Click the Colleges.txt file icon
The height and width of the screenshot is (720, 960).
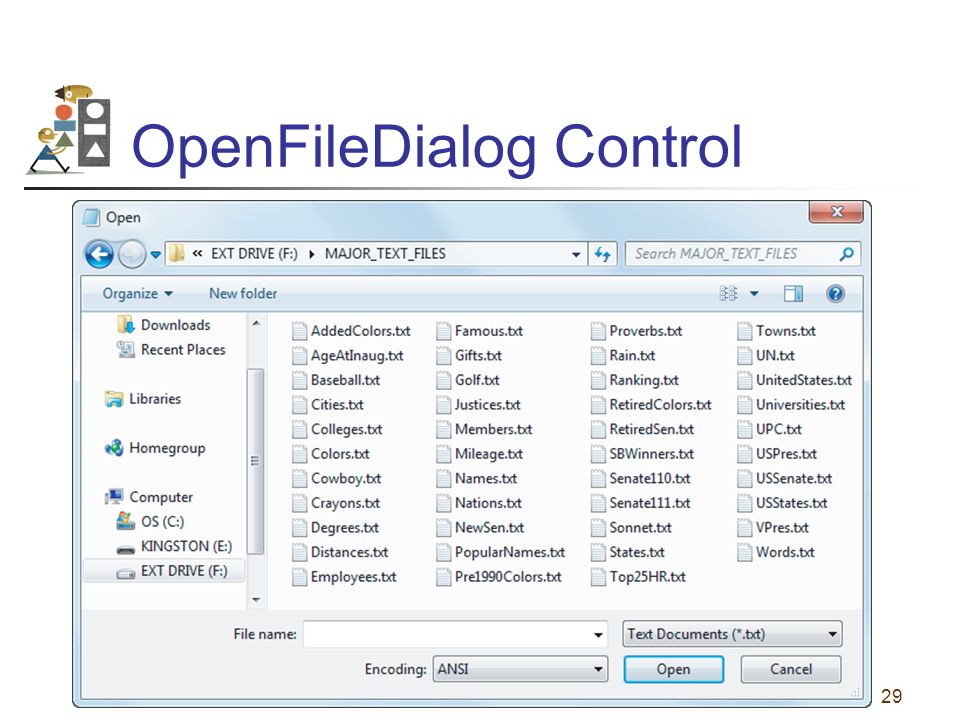[299, 430]
